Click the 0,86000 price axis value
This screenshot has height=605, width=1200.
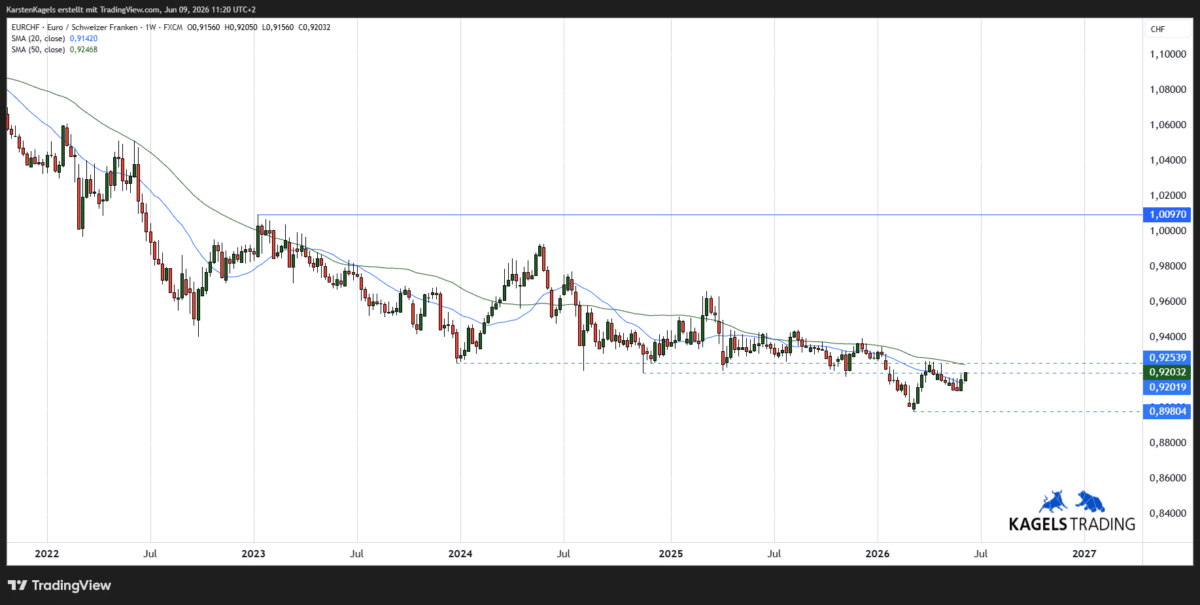point(1169,478)
